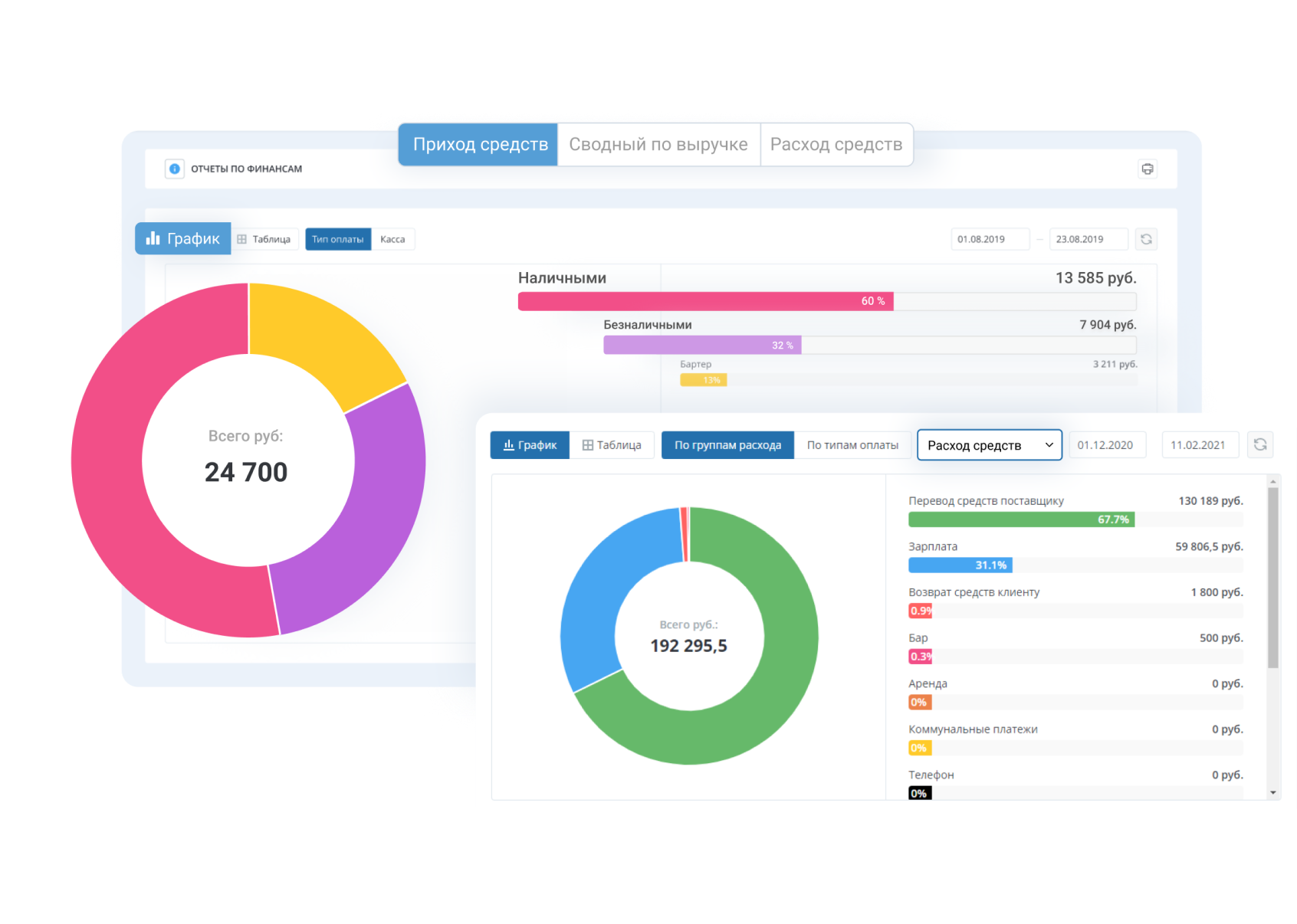Click the print icon in the report header
The width and height of the screenshot is (1297, 924).
(1147, 169)
